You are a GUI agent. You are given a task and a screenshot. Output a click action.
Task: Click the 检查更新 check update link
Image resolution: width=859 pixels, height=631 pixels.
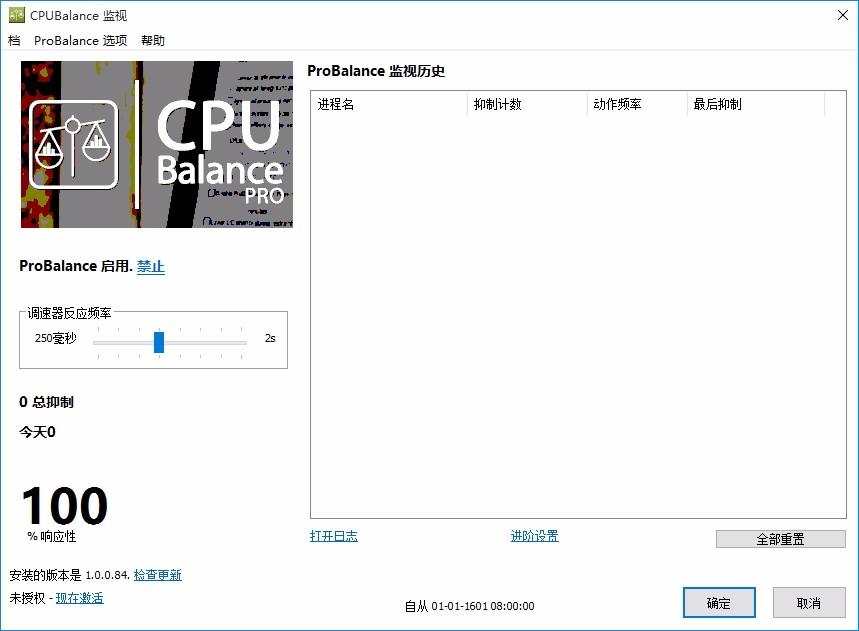[158, 575]
